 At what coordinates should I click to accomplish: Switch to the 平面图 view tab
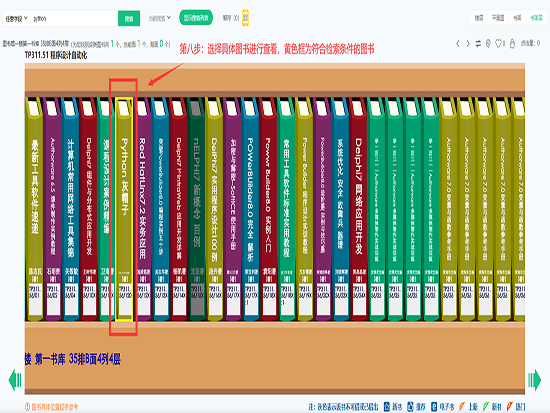click(x=498, y=18)
